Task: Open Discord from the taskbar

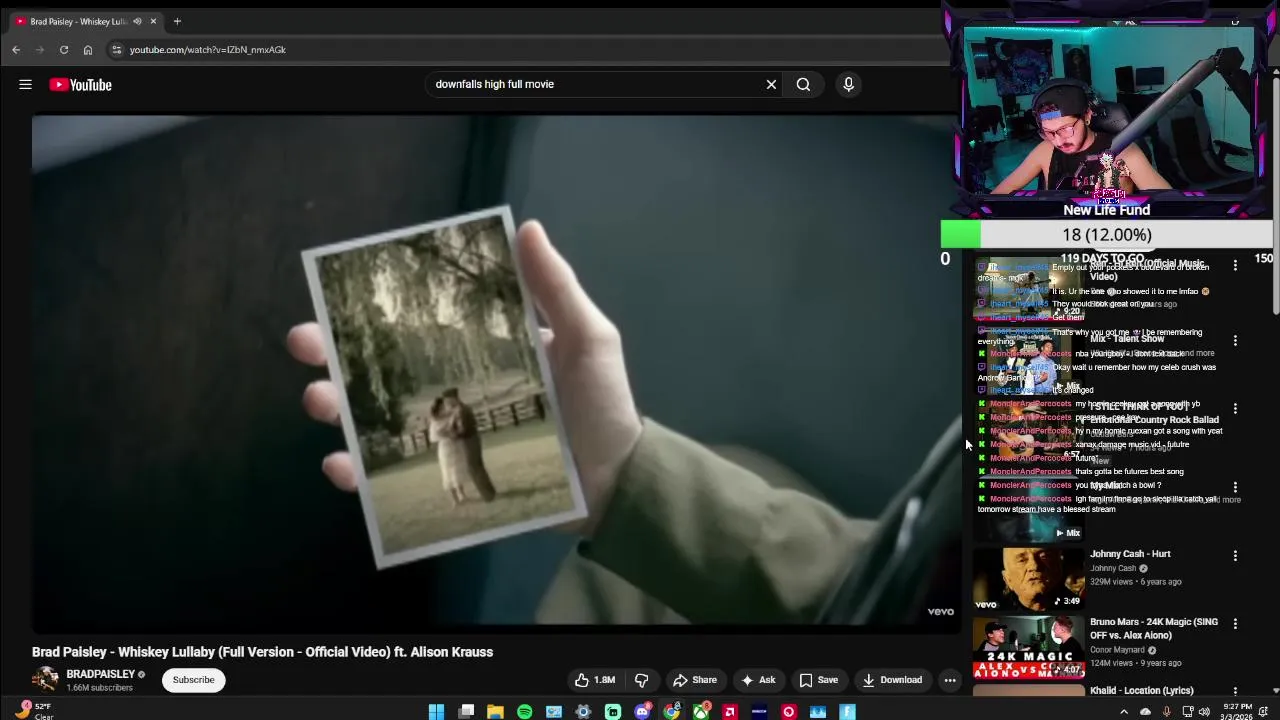Action: click(x=642, y=712)
